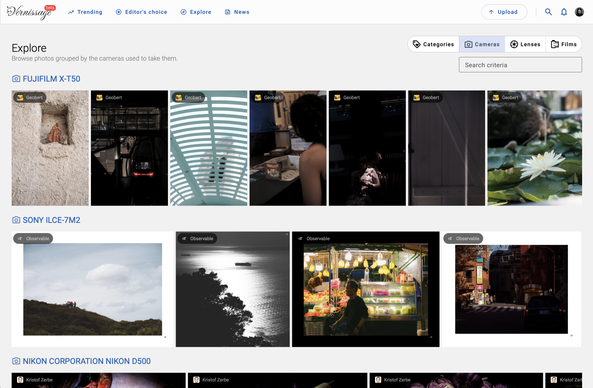Open the dark wooden door photo
The height and width of the screenshot is (388, 593).
pyautogui.click(x=446, y=148)
